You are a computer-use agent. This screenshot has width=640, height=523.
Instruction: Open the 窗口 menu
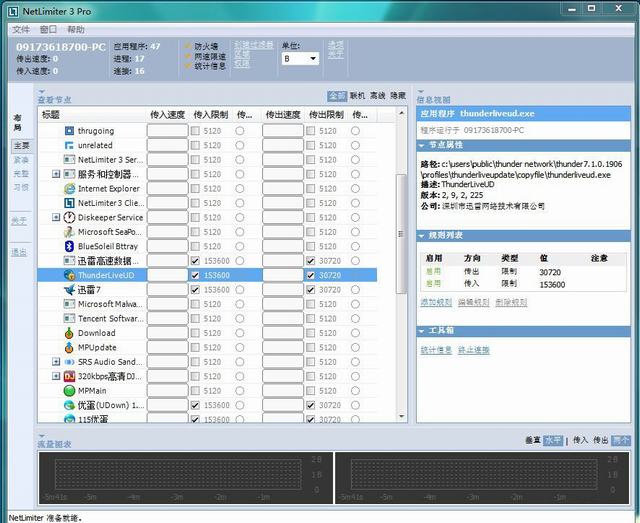[x=49, y=29]
